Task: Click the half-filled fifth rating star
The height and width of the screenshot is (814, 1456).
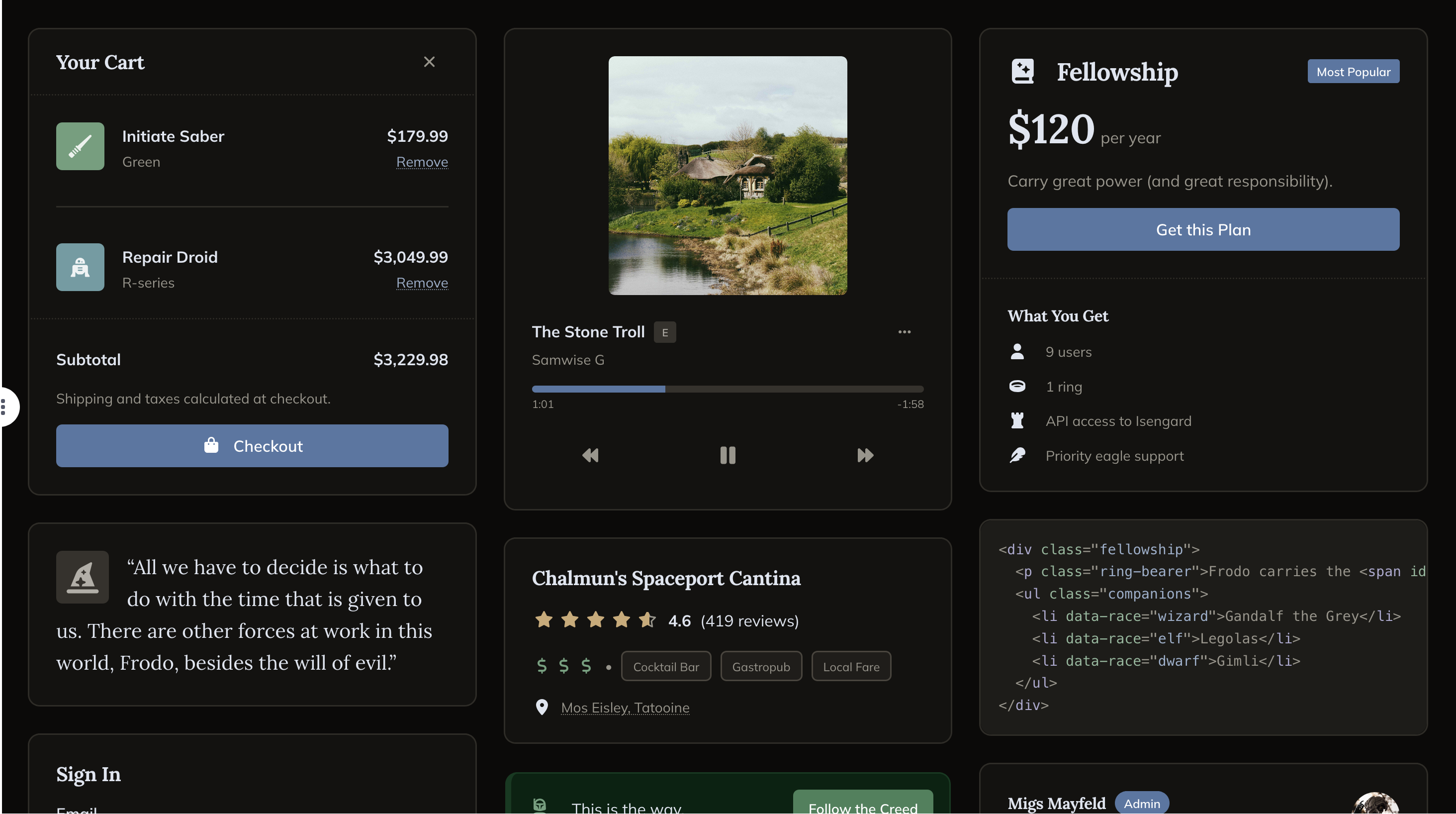Action: coord(647,620)
